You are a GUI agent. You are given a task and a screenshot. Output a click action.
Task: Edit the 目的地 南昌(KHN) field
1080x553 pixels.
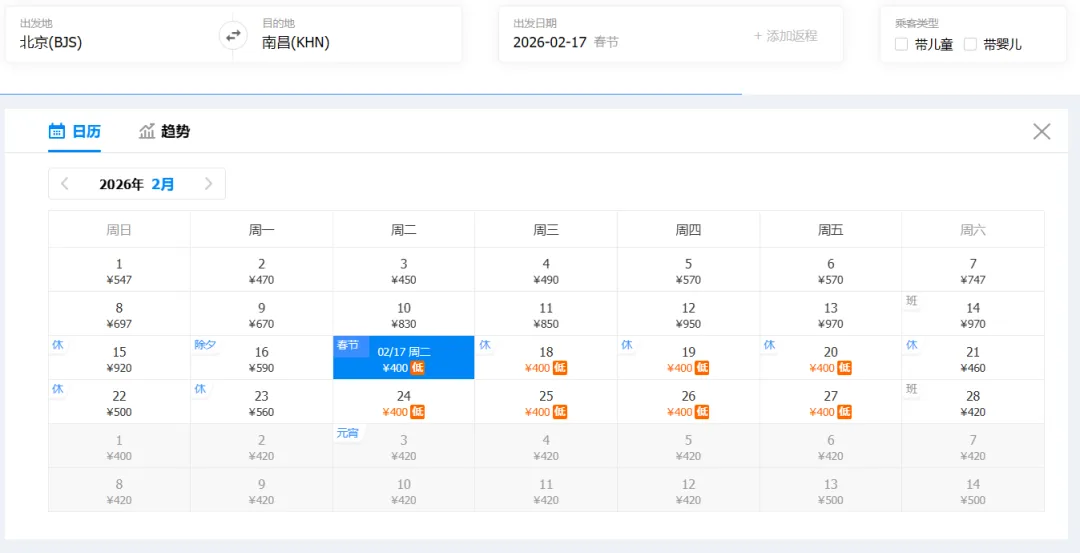tap(355, 35)
